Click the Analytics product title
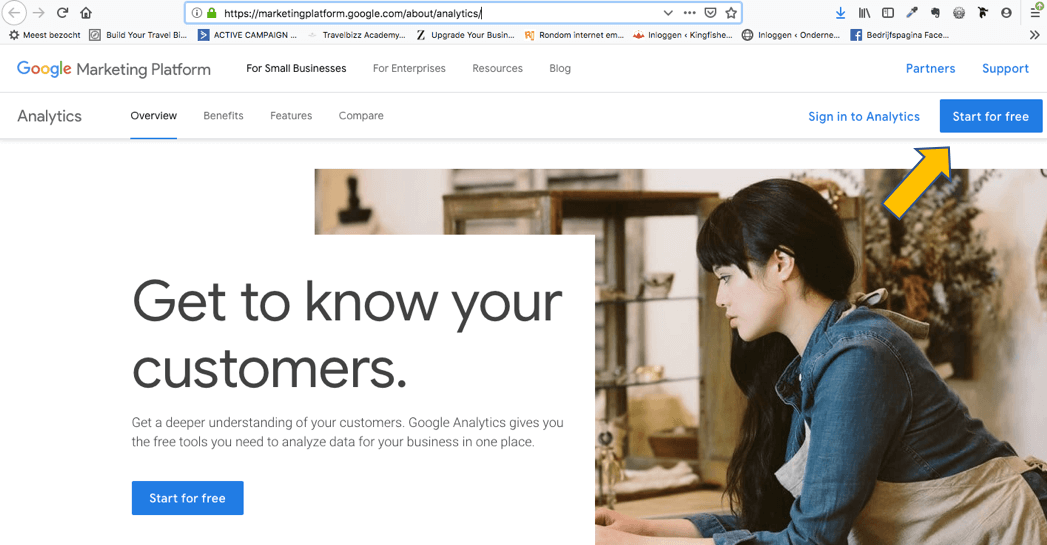Image resolution: width=1047 pixels, height=545 pixels. point(49,116)
